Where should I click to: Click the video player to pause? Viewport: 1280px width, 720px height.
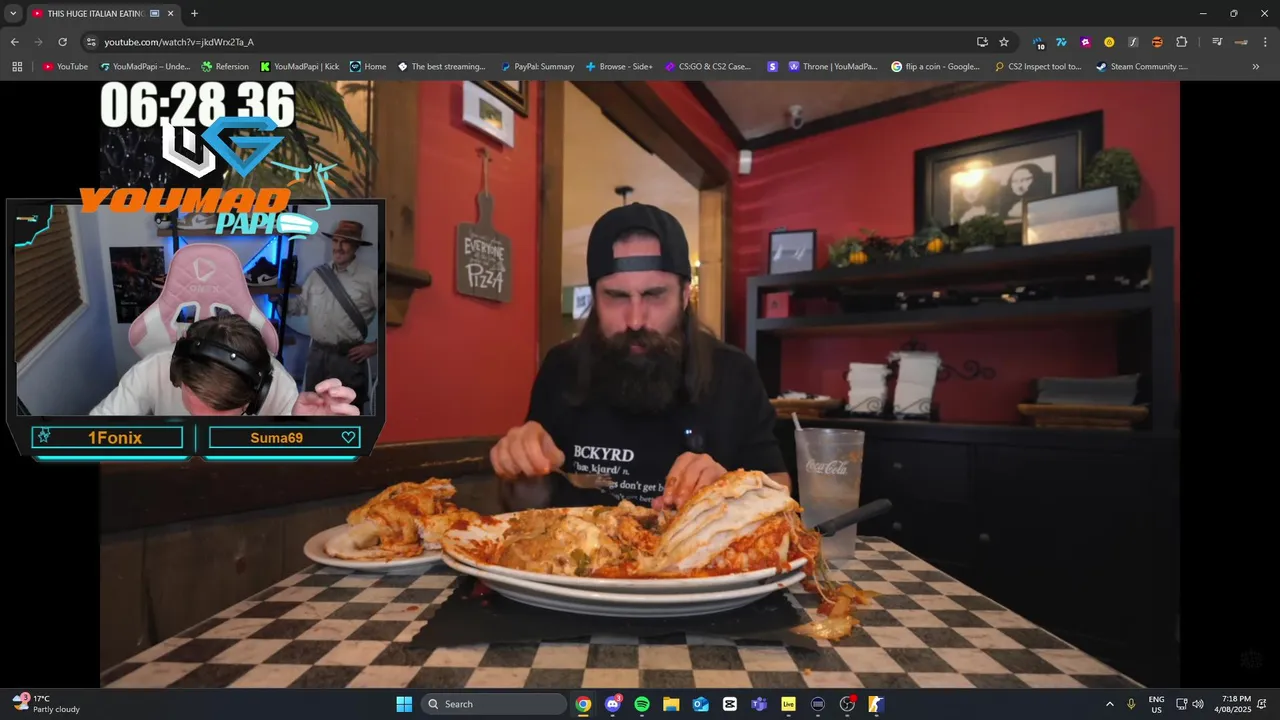(x=640, y=384)
